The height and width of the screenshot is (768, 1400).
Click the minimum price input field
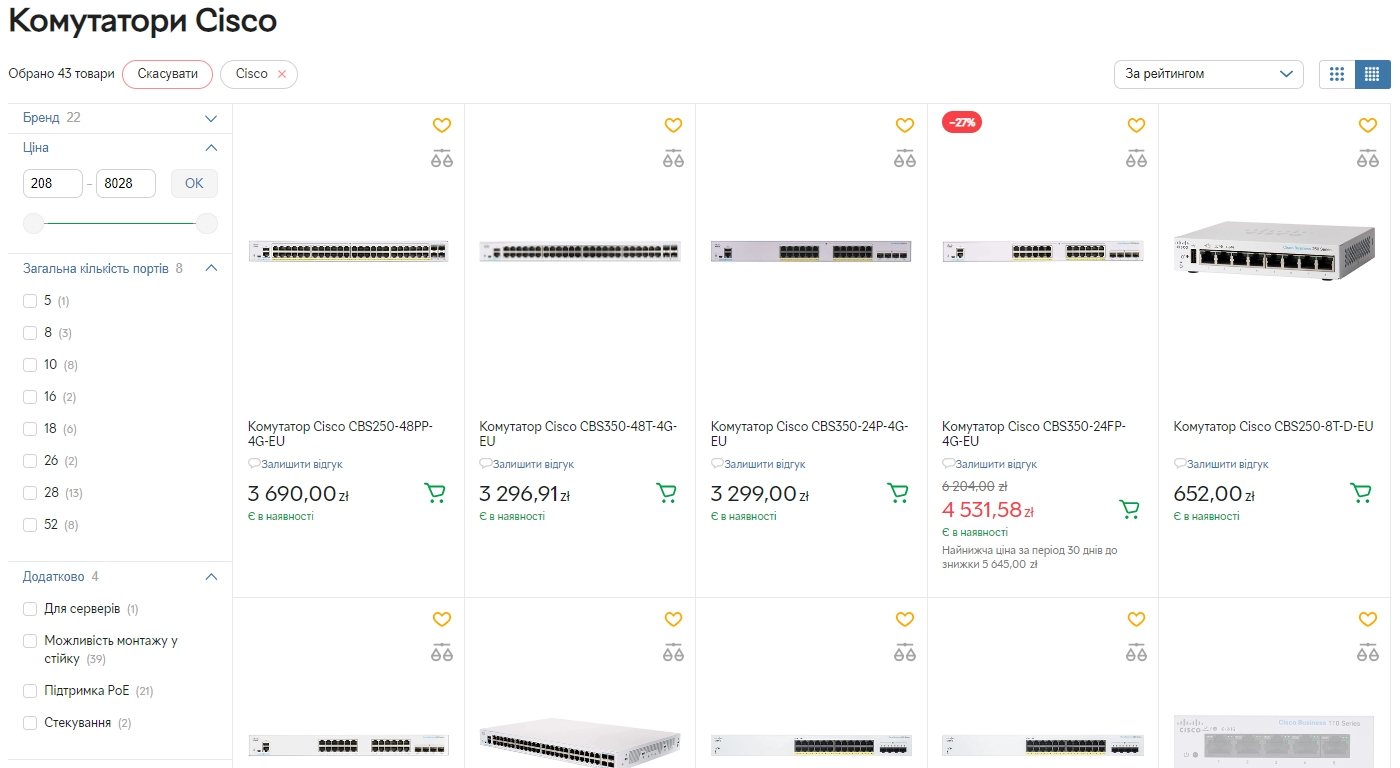[52, 183]
